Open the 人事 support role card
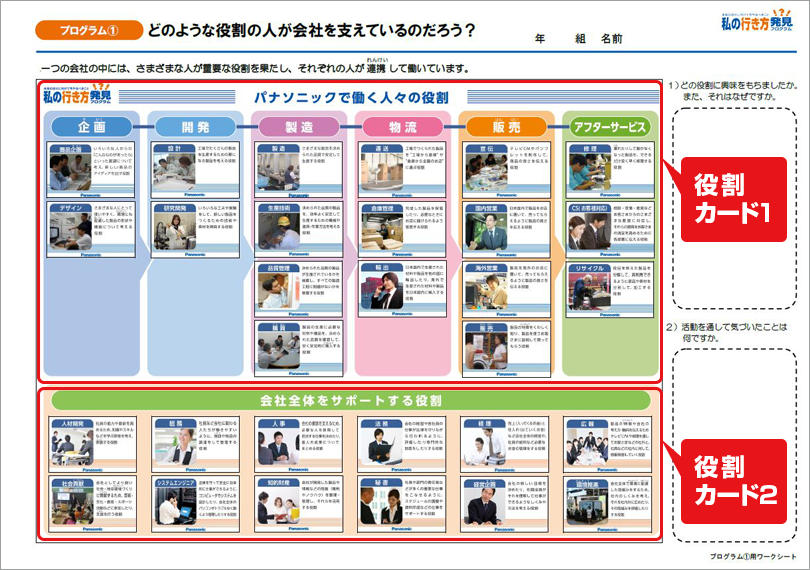This screenshot has height=570, width=810. 298,445
